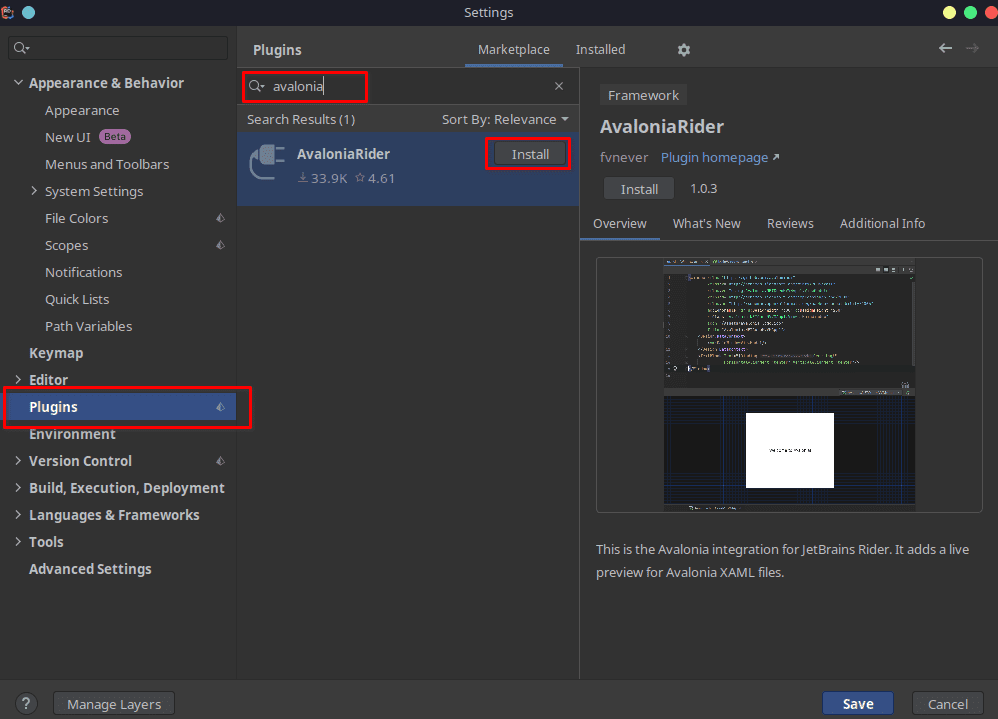Clear the plugin search with the X icon
Image resolution: width=998 pixels, height=719 pixels.
pos(559,86)
